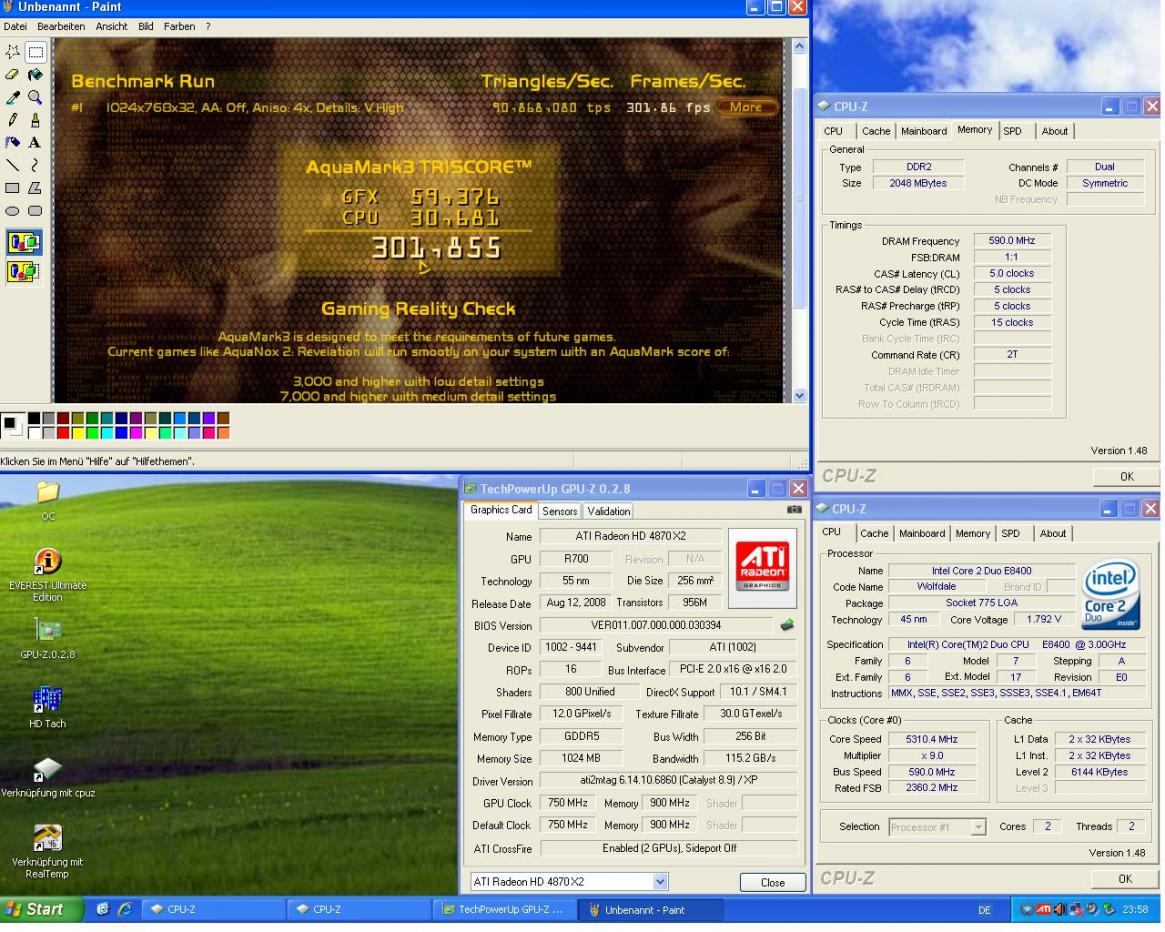Choose the Line tool in Paint
Screen dimensions: 1165x932
pos(13,165)
